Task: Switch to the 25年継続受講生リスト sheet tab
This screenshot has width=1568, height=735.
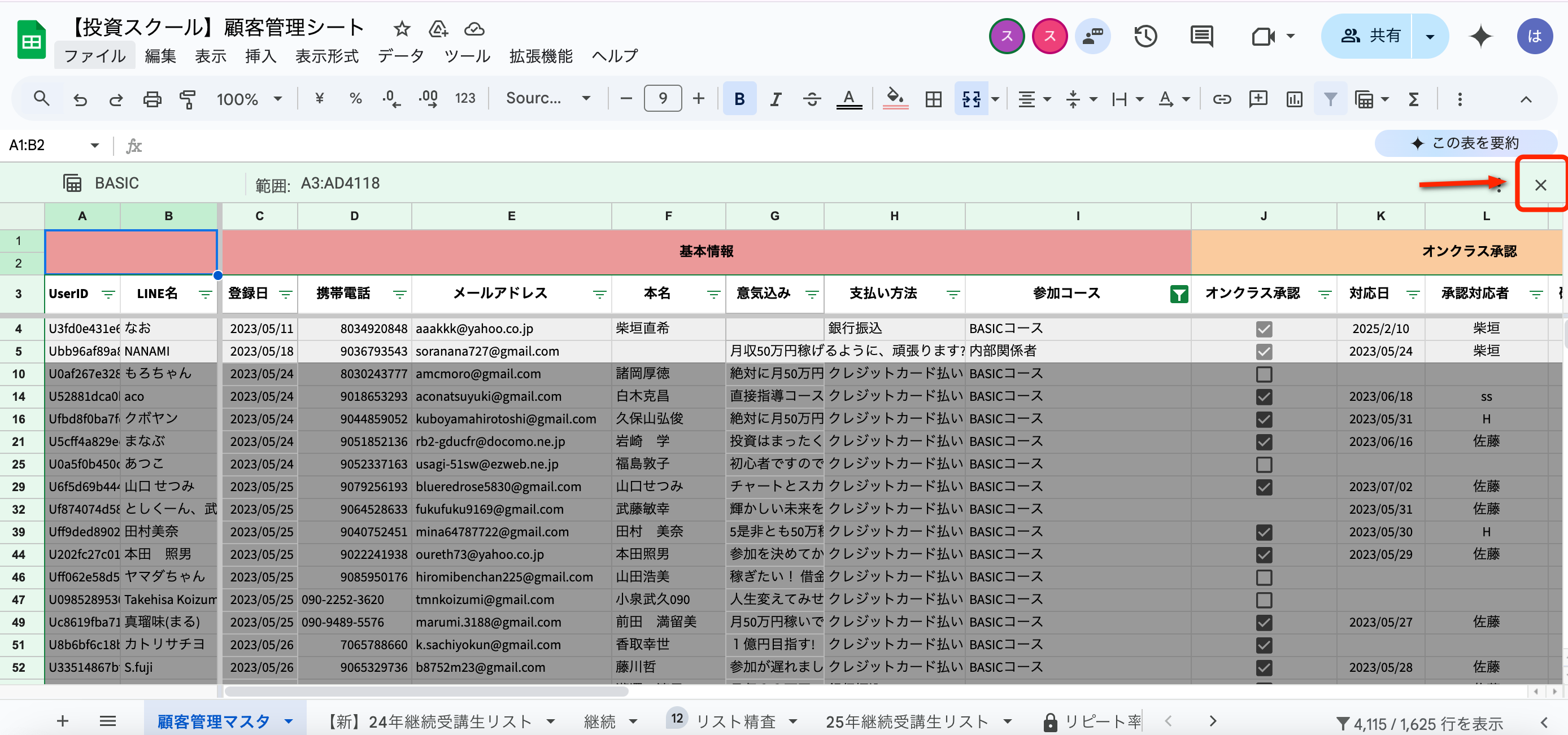Action: [x=907, y=721]
